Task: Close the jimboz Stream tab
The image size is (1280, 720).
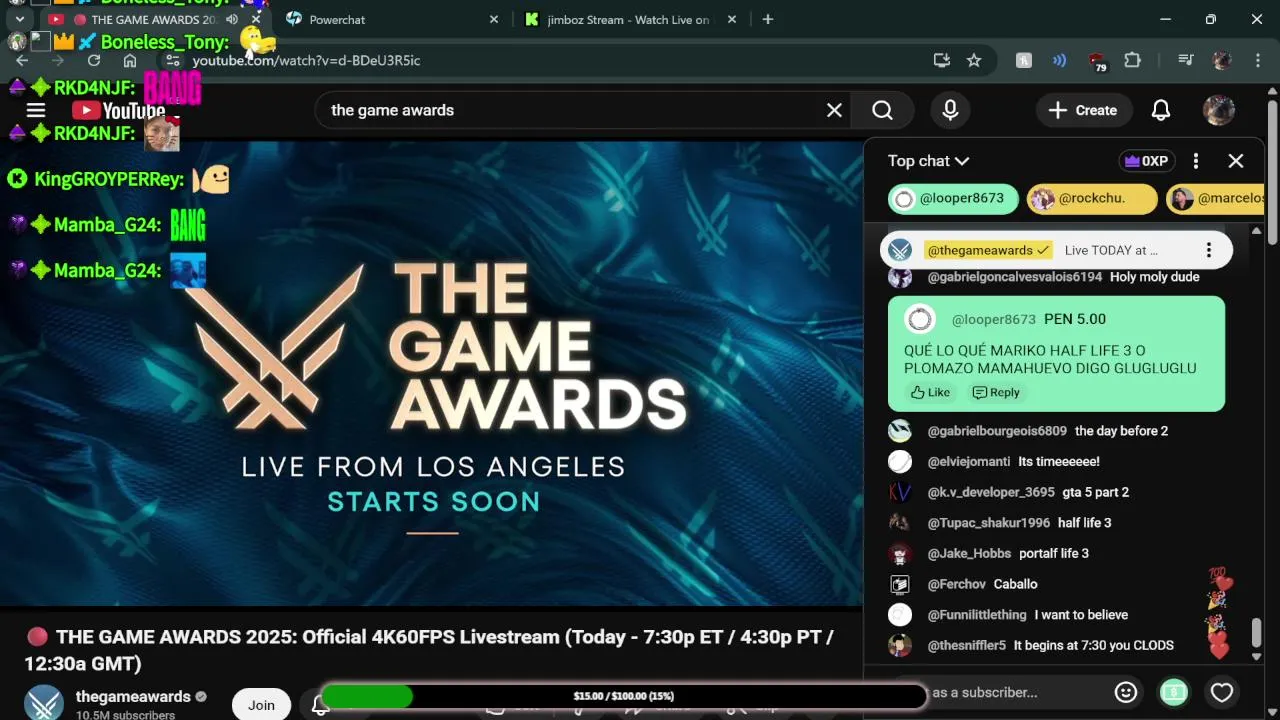Action: [x=732, y=19]
